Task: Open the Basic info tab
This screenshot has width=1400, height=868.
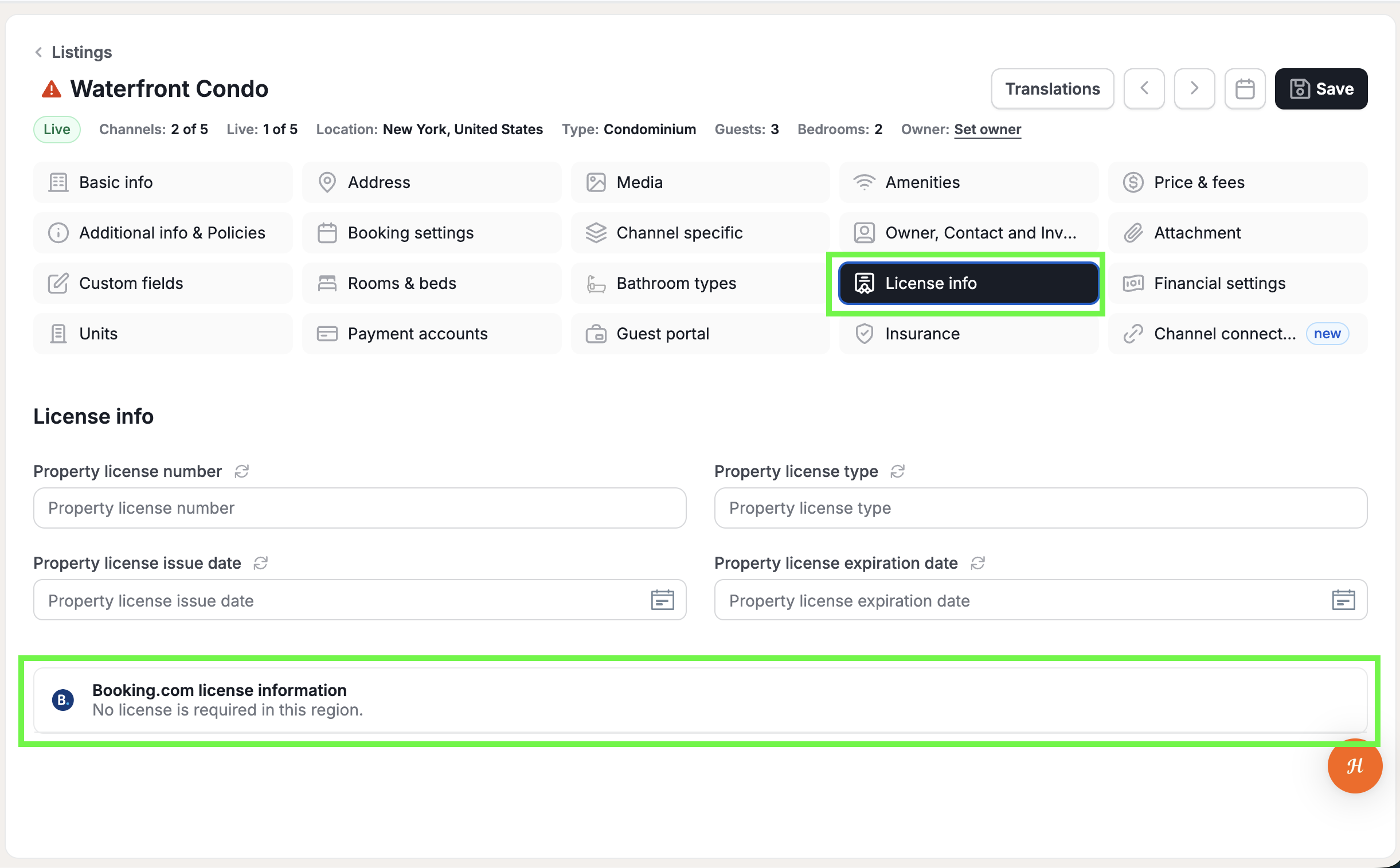Action: click(163, 182)
